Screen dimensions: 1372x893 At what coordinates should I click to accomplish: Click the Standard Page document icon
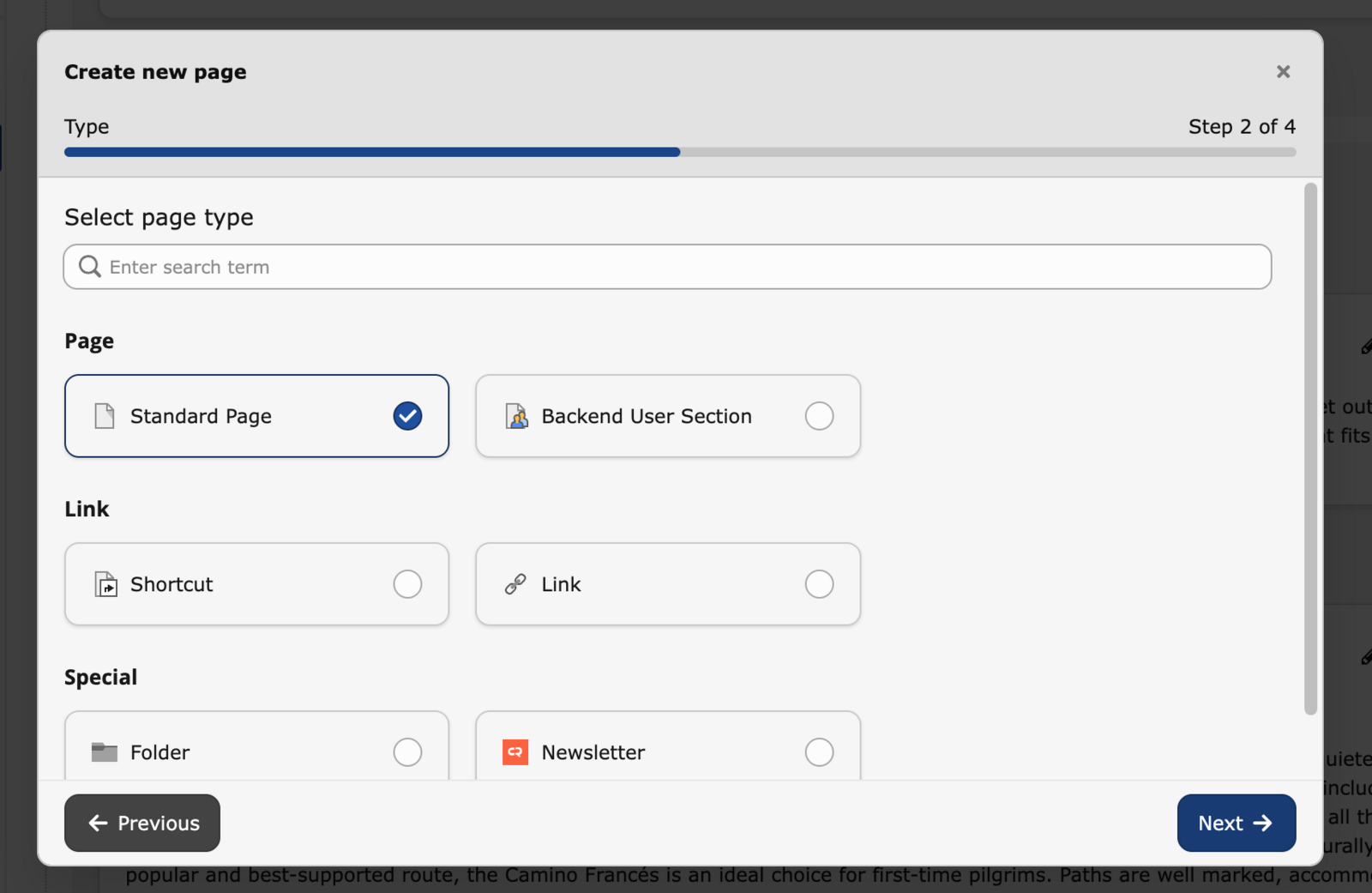[x=104, y=416]
